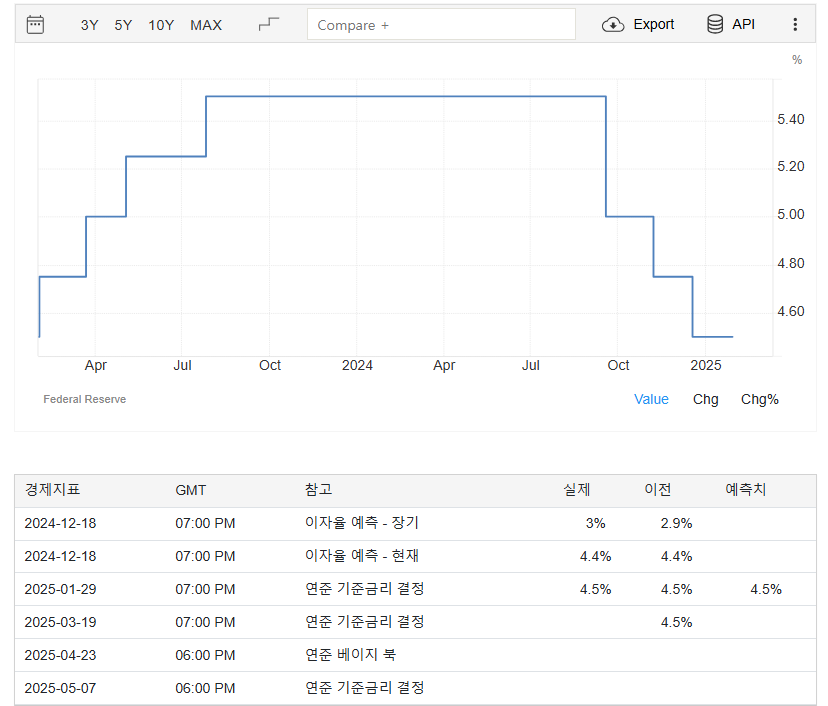The image size is (828, 706).
Task: Select the step-line chart style icon
Action: pos(267,22)
